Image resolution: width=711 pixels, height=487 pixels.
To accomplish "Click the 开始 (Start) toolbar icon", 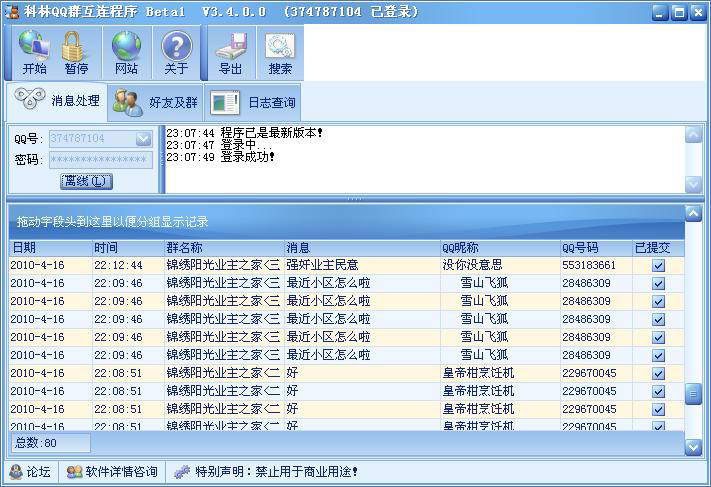I will click(x=35, y=53).
